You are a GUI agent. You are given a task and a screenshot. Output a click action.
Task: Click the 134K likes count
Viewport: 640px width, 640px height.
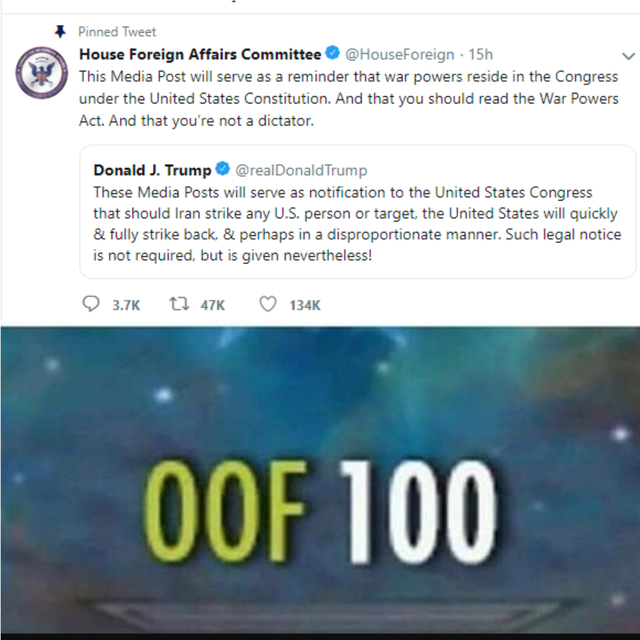click(304, 305)
